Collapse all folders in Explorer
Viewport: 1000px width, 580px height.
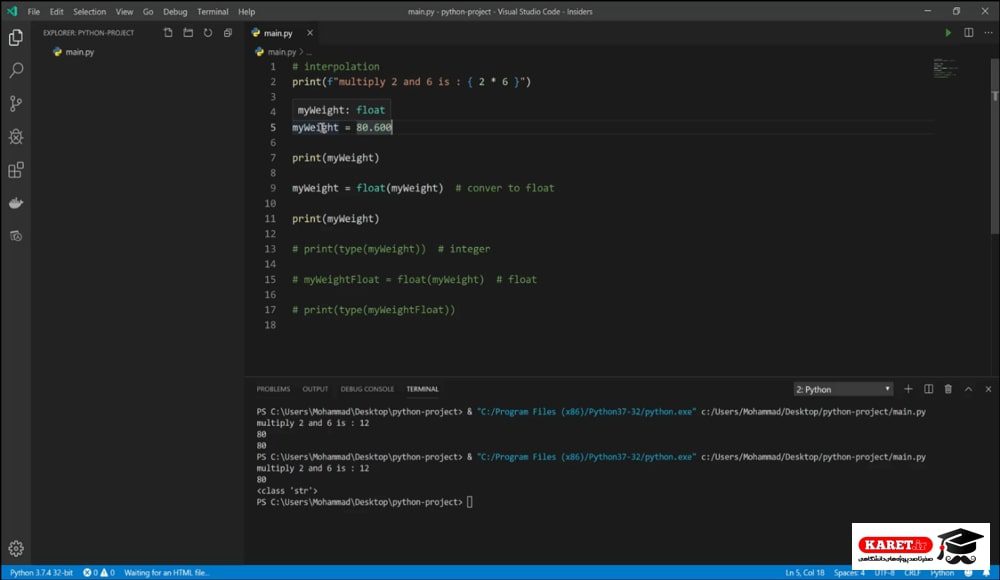[228, 33]
